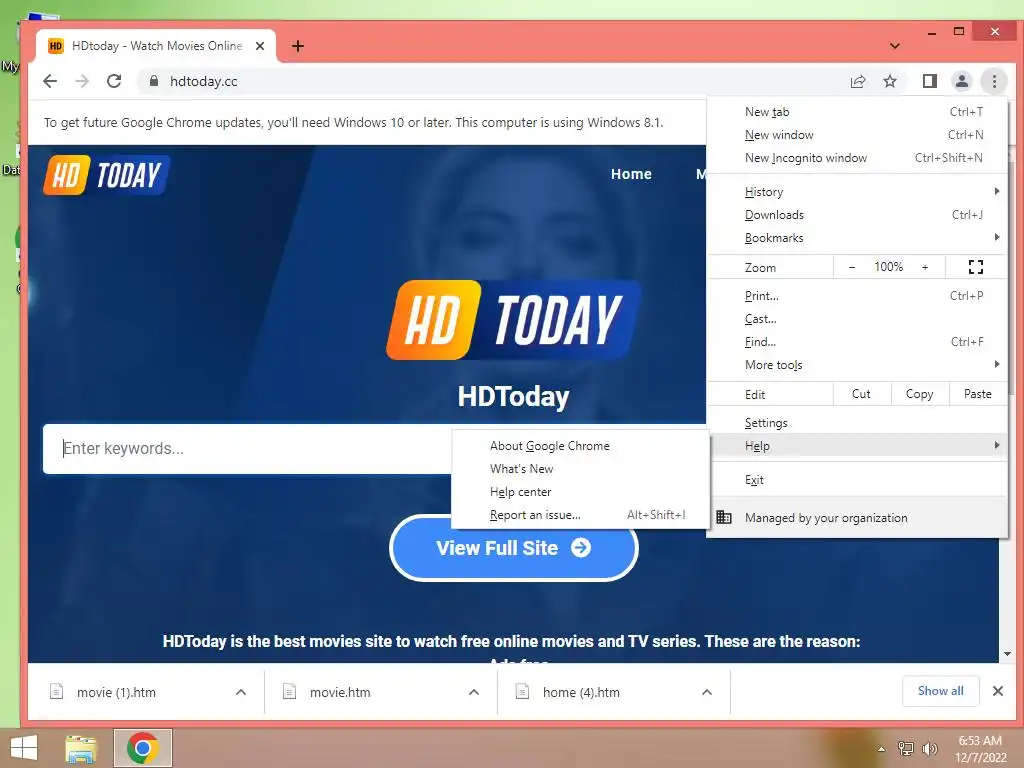1024x768 pixels.
Task: Open File Explorer from taskbar
Action: coord(81,748)
